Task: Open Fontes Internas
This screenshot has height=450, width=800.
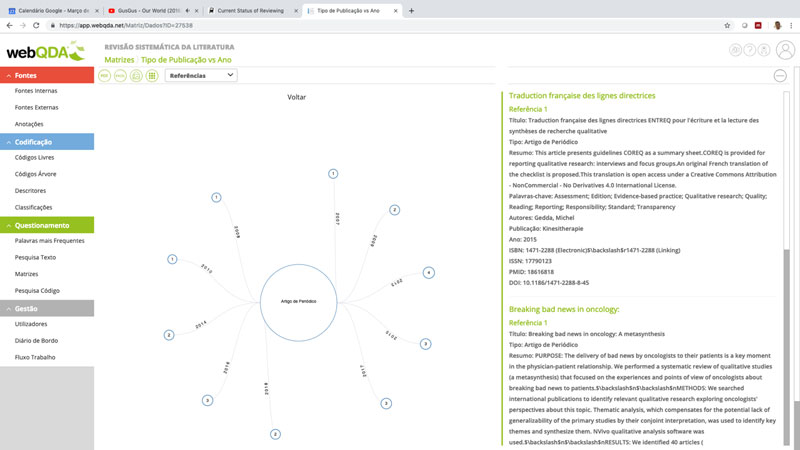Action: click(36, 91)
